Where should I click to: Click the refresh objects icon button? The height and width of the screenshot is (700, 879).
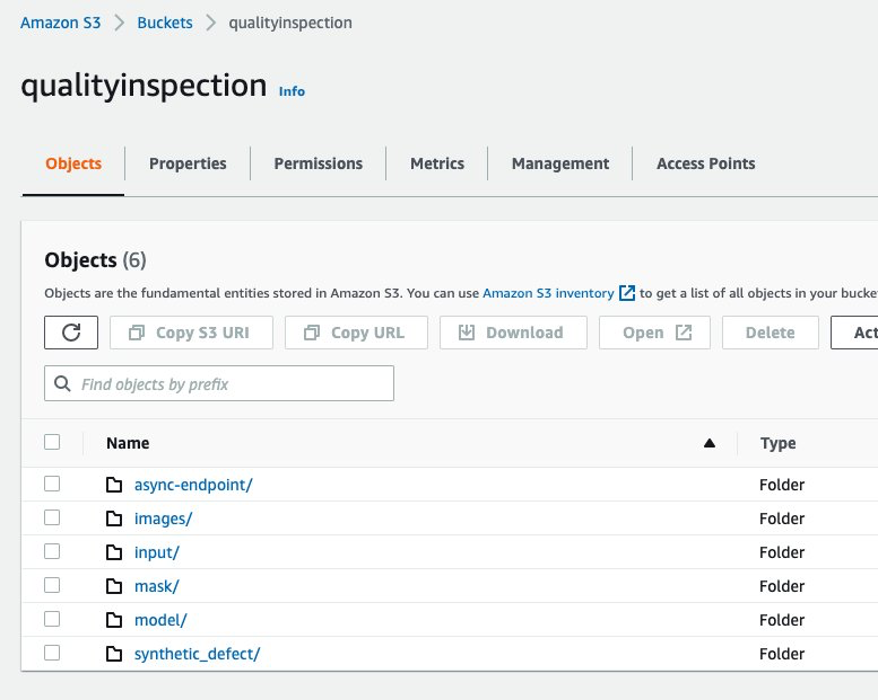(x=71, y=333)
